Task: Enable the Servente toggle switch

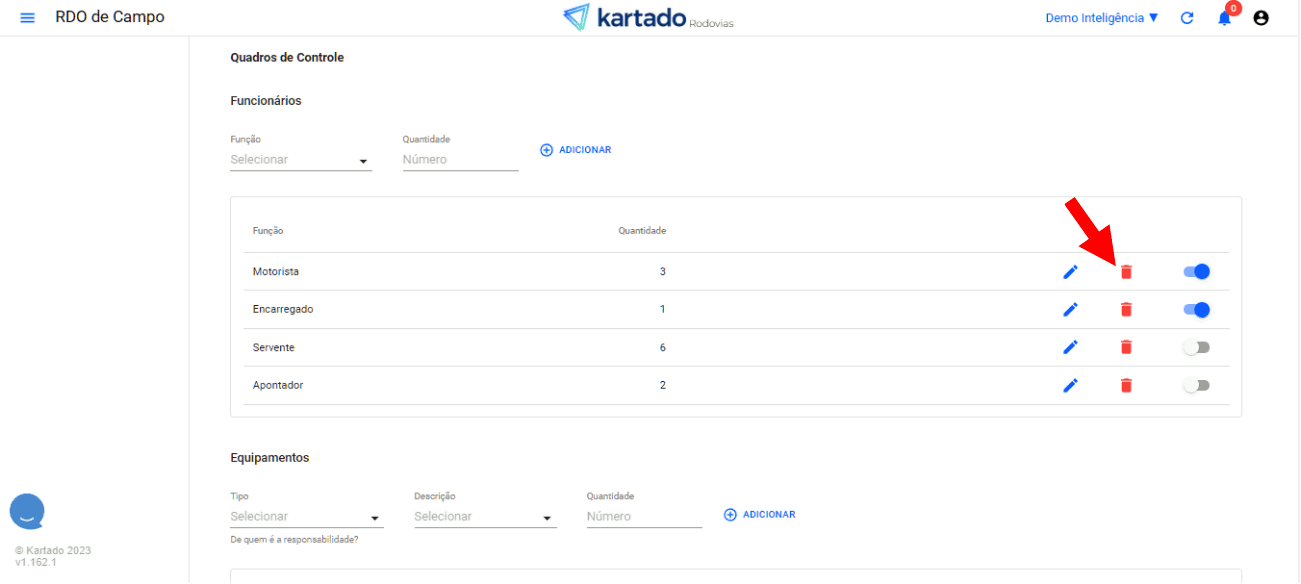Action: [x=1196, y=348]
